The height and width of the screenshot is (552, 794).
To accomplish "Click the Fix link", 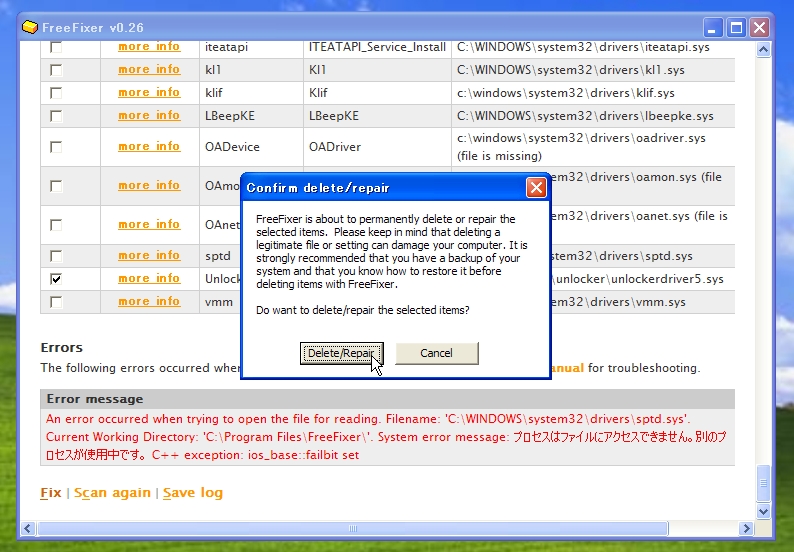I will pyautogui.click(x=51, y=493).
